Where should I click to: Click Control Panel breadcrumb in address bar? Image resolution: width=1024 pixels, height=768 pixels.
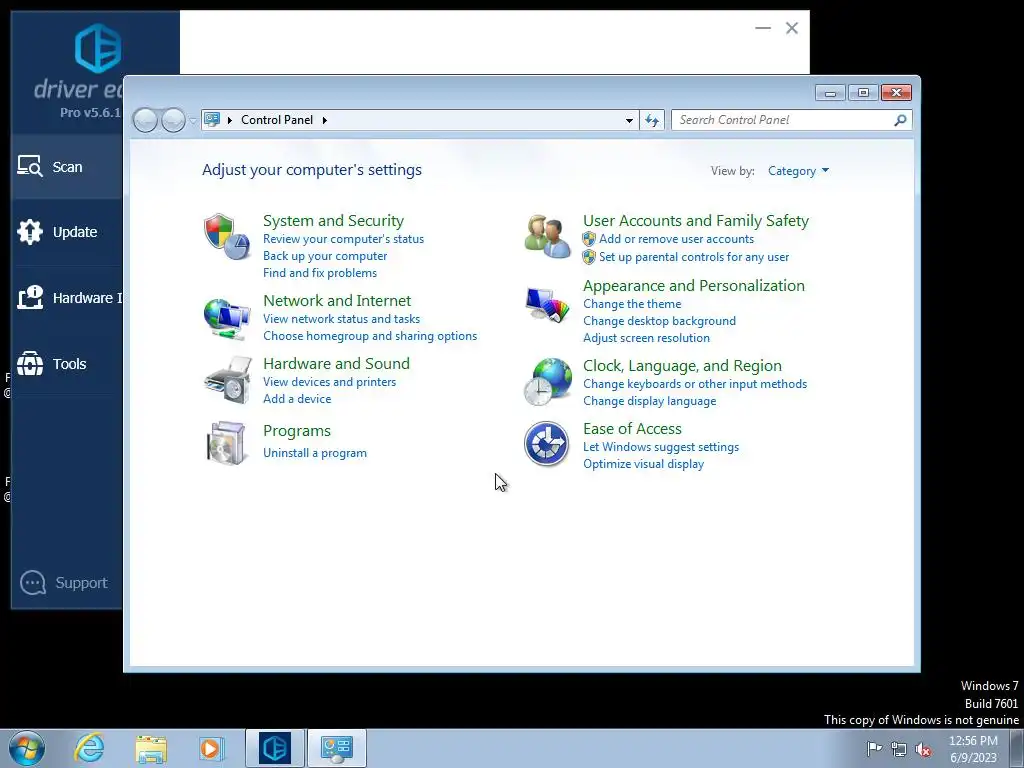click(277, 120)
